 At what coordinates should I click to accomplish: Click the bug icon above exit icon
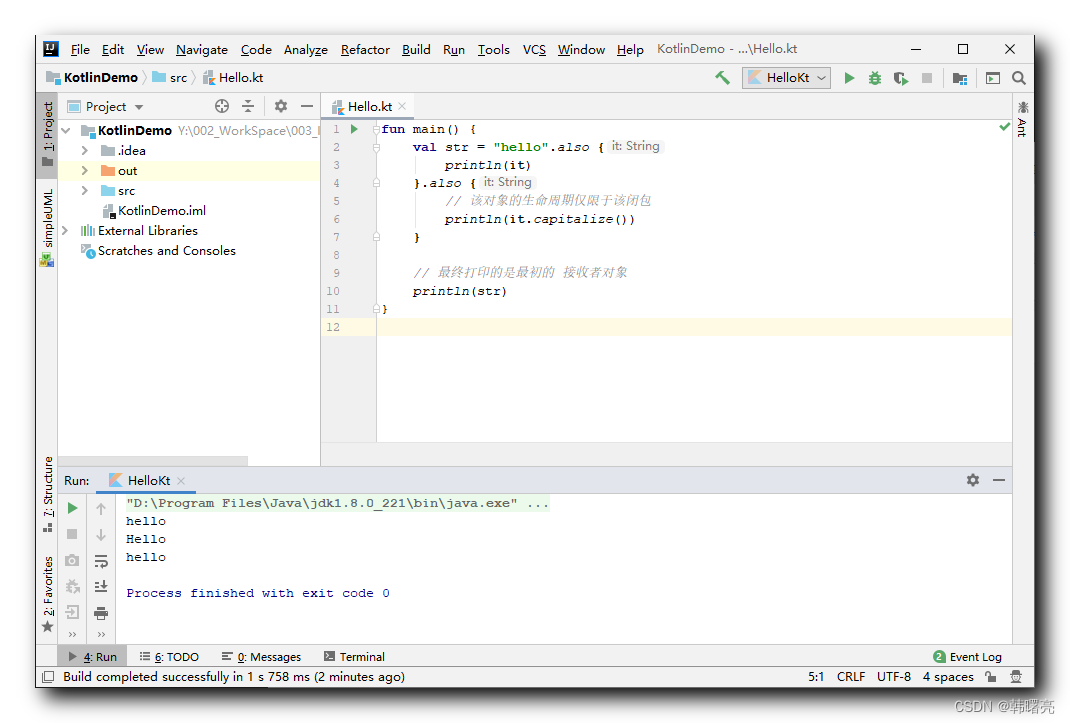72,586
